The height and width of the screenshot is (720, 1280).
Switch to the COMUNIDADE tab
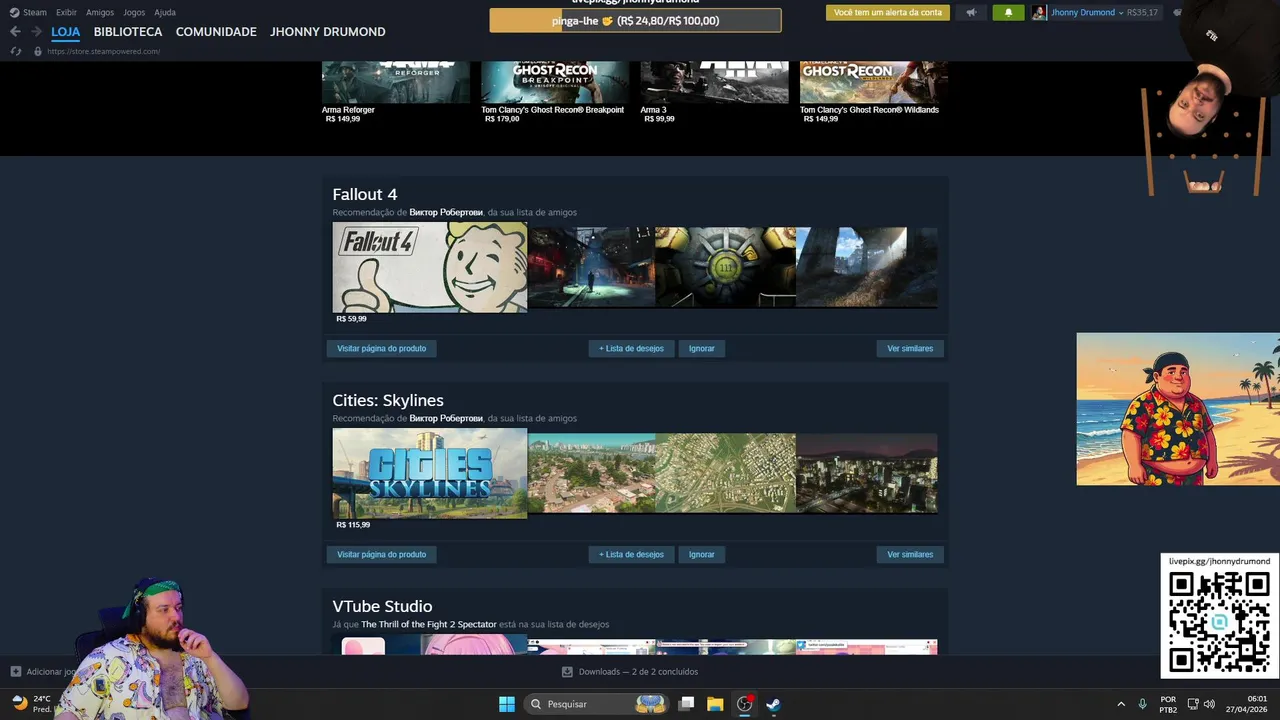coord(216,32)
